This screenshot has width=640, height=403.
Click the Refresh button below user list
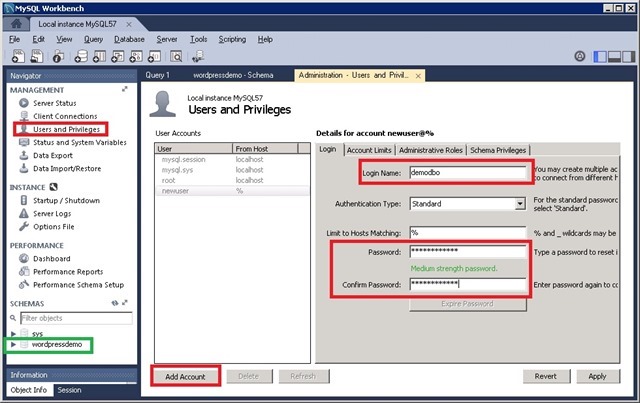point(303,376)
